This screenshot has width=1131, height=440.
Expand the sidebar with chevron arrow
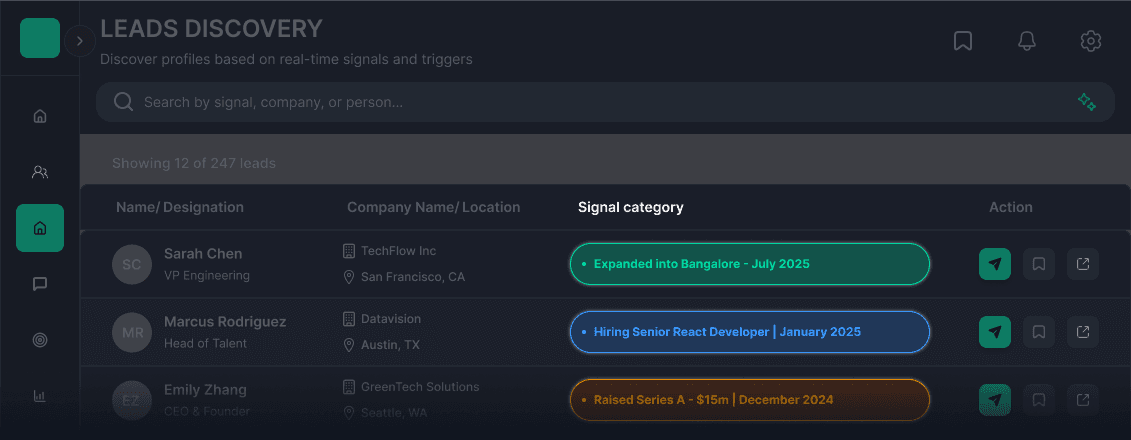(80, 41)
